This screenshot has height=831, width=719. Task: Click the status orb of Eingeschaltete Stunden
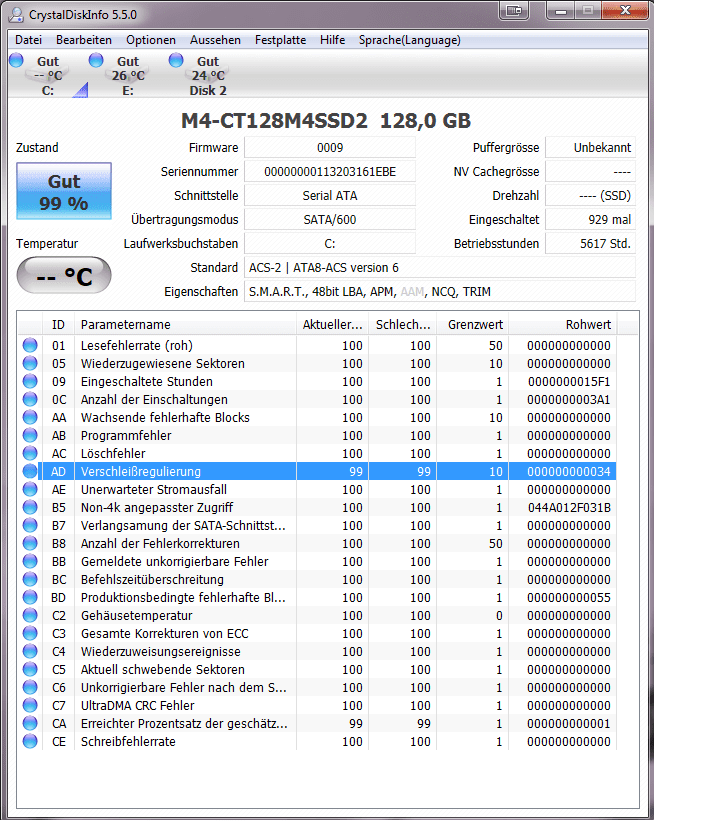30,382
